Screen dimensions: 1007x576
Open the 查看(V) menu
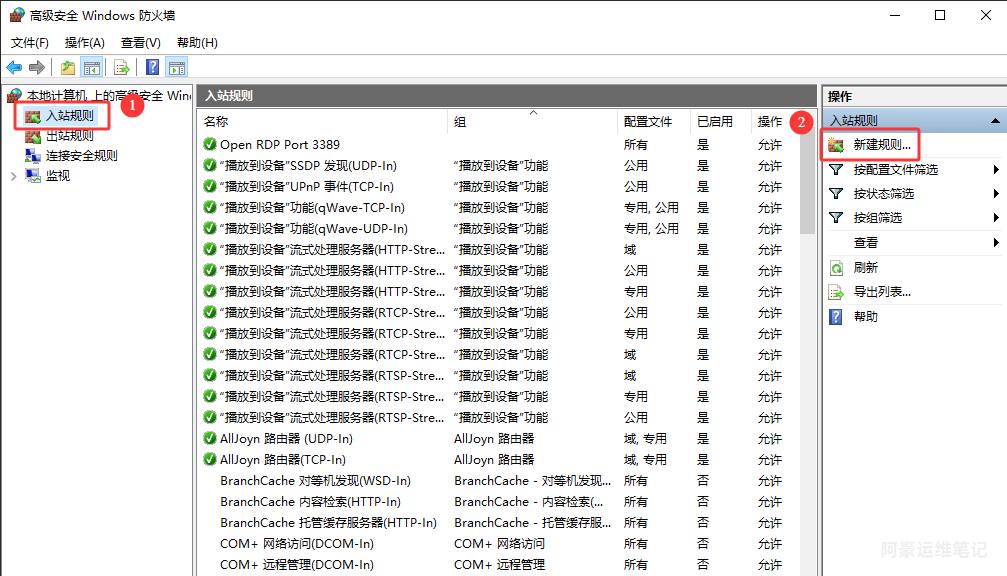[x=140, y=43]
